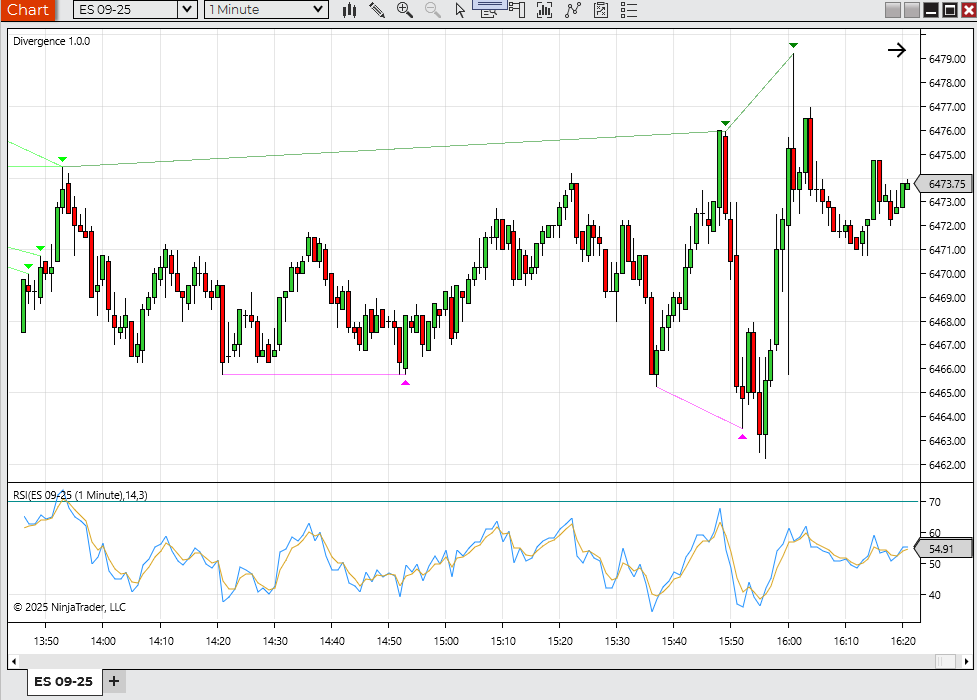Screen dimensions: 977x700
Task: Click the zoom out magnifier
Action: click(432, 10)
